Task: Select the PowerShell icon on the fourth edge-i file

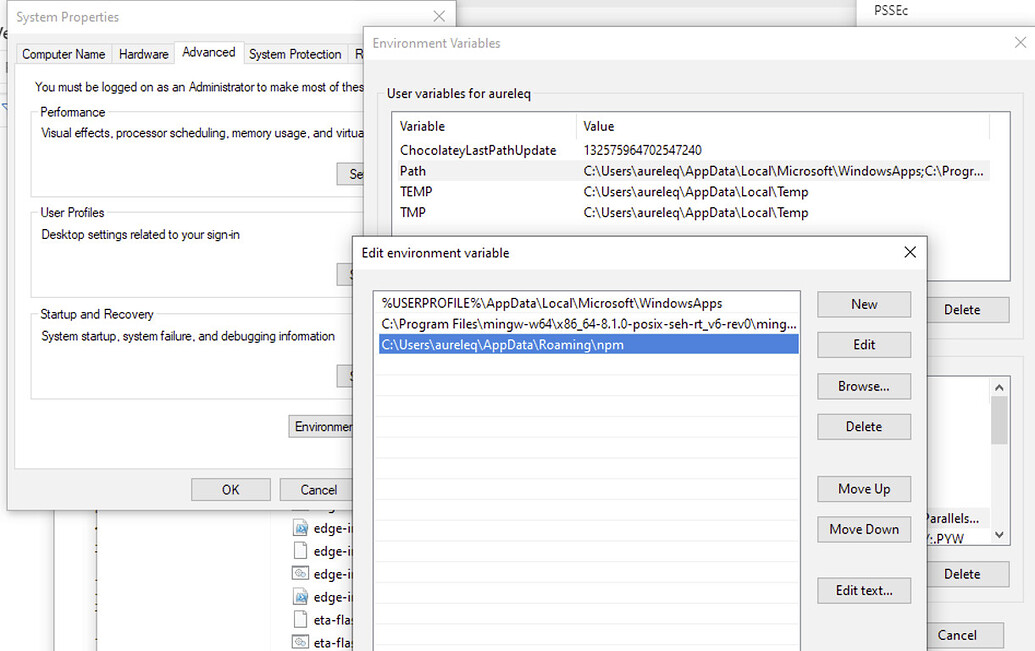Action: [x=302, y=596]
